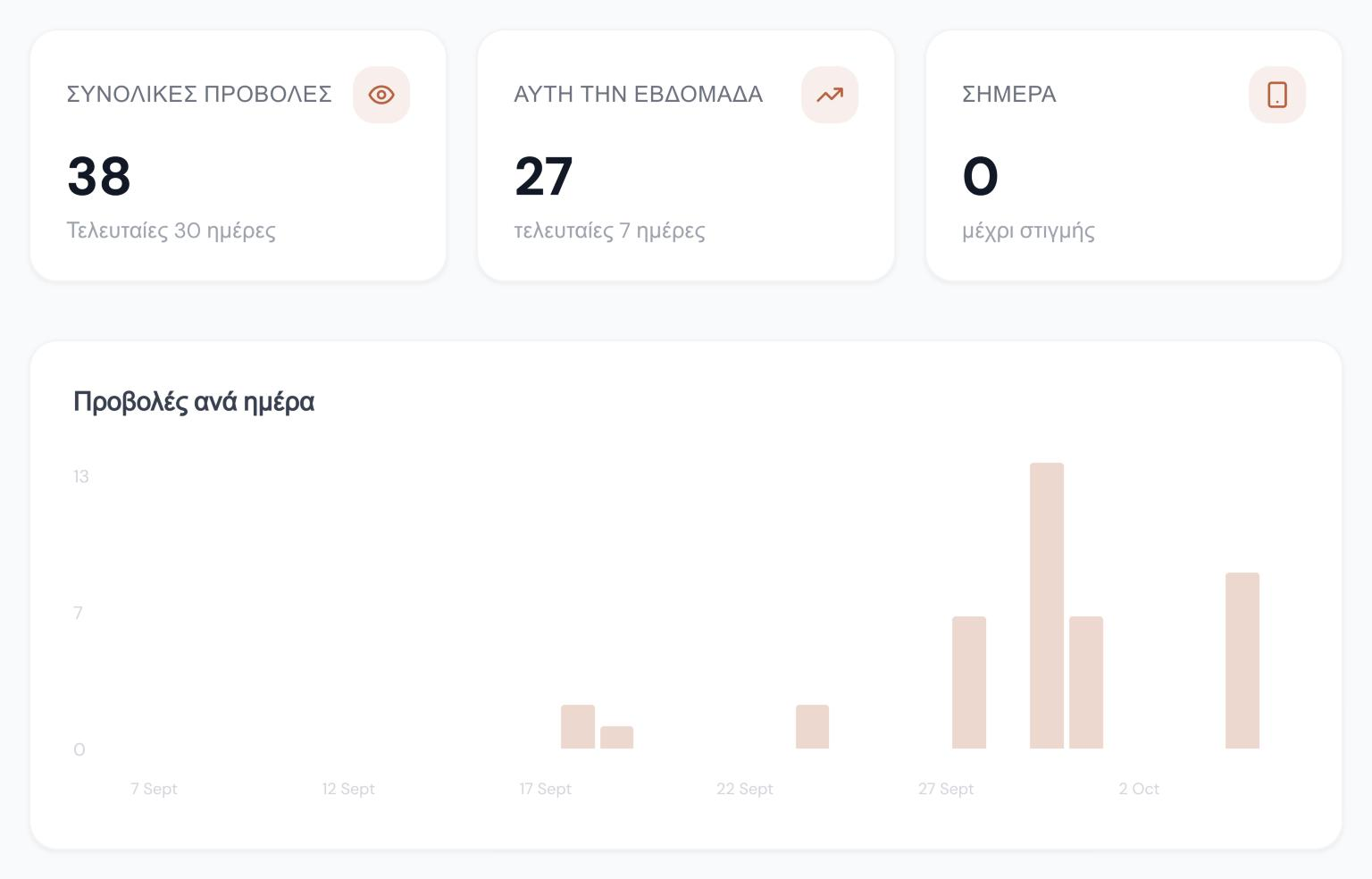Click 'μέχρι στιγμής' caption
This screenshot has width=1372, height=879.
[x=1028, y=230]
